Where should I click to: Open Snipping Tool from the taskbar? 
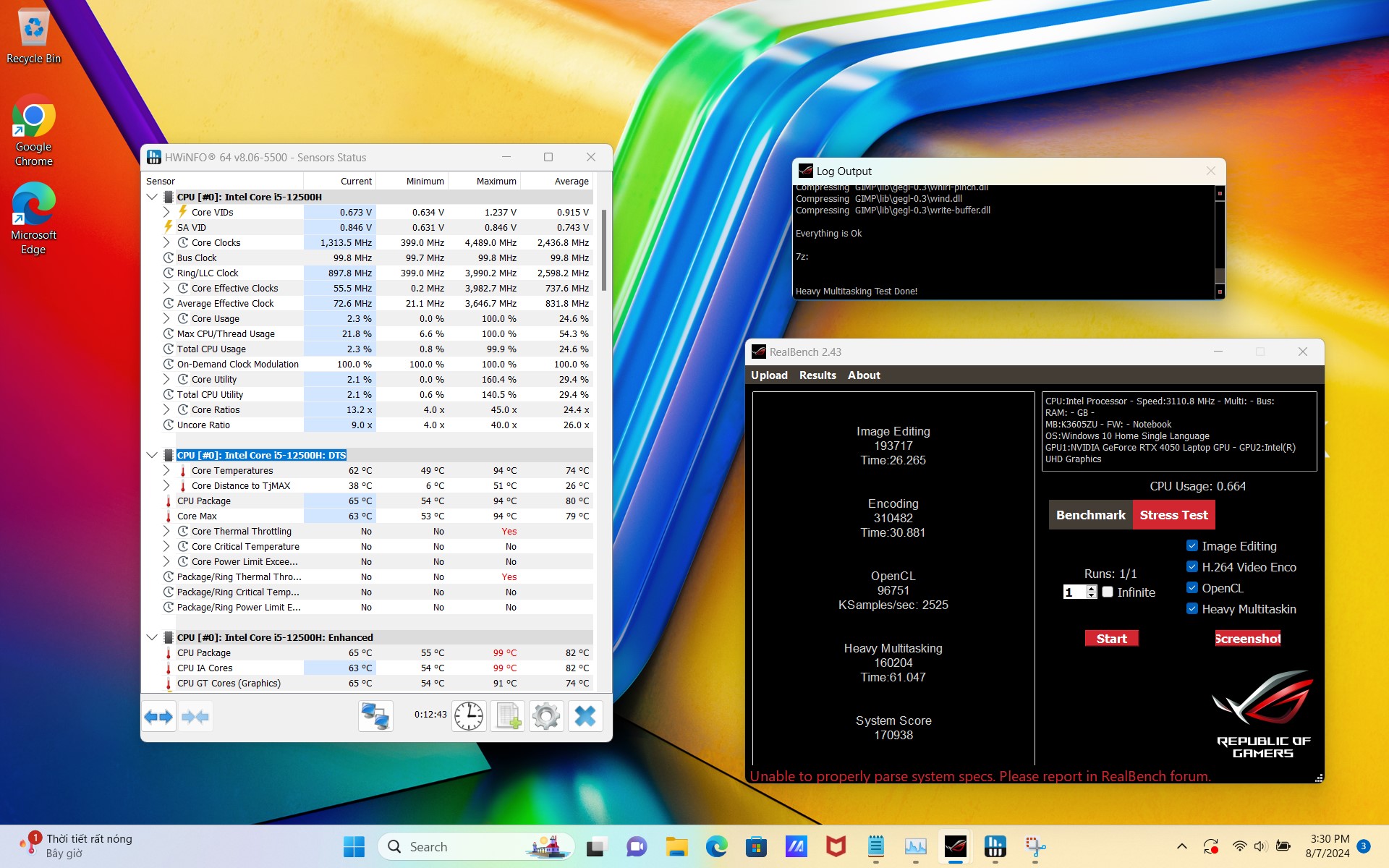(x=1035, y=846)
